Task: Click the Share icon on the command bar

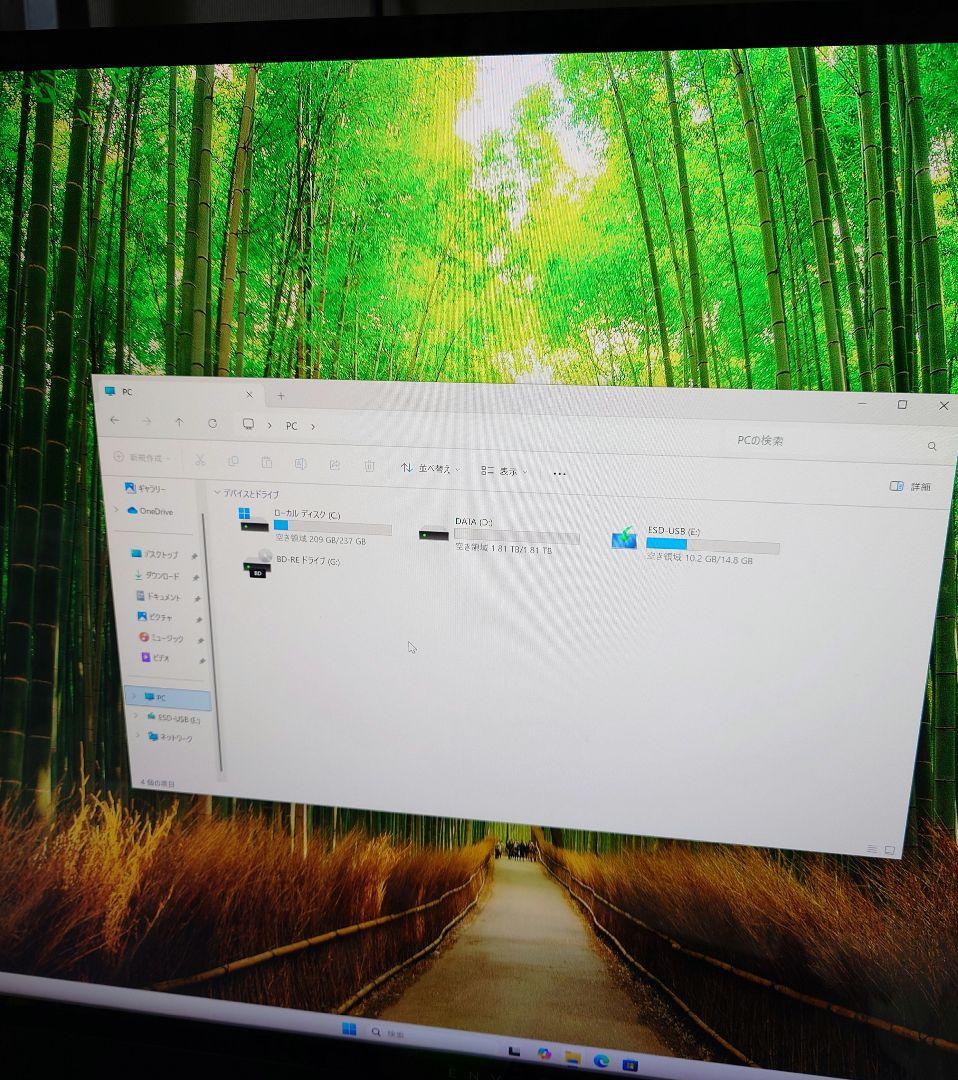Action: click(336, 463)
